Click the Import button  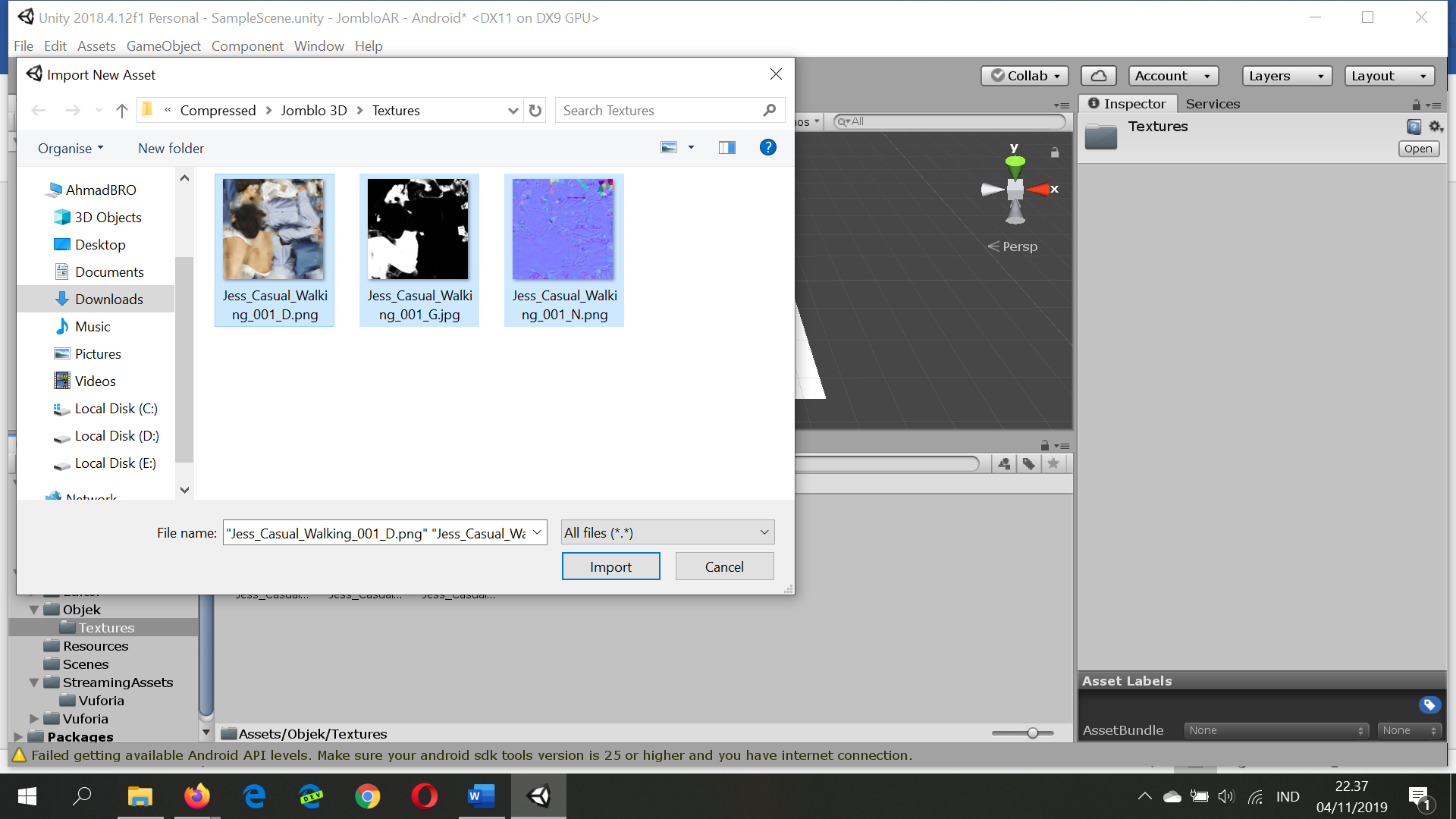pos(610,566)
